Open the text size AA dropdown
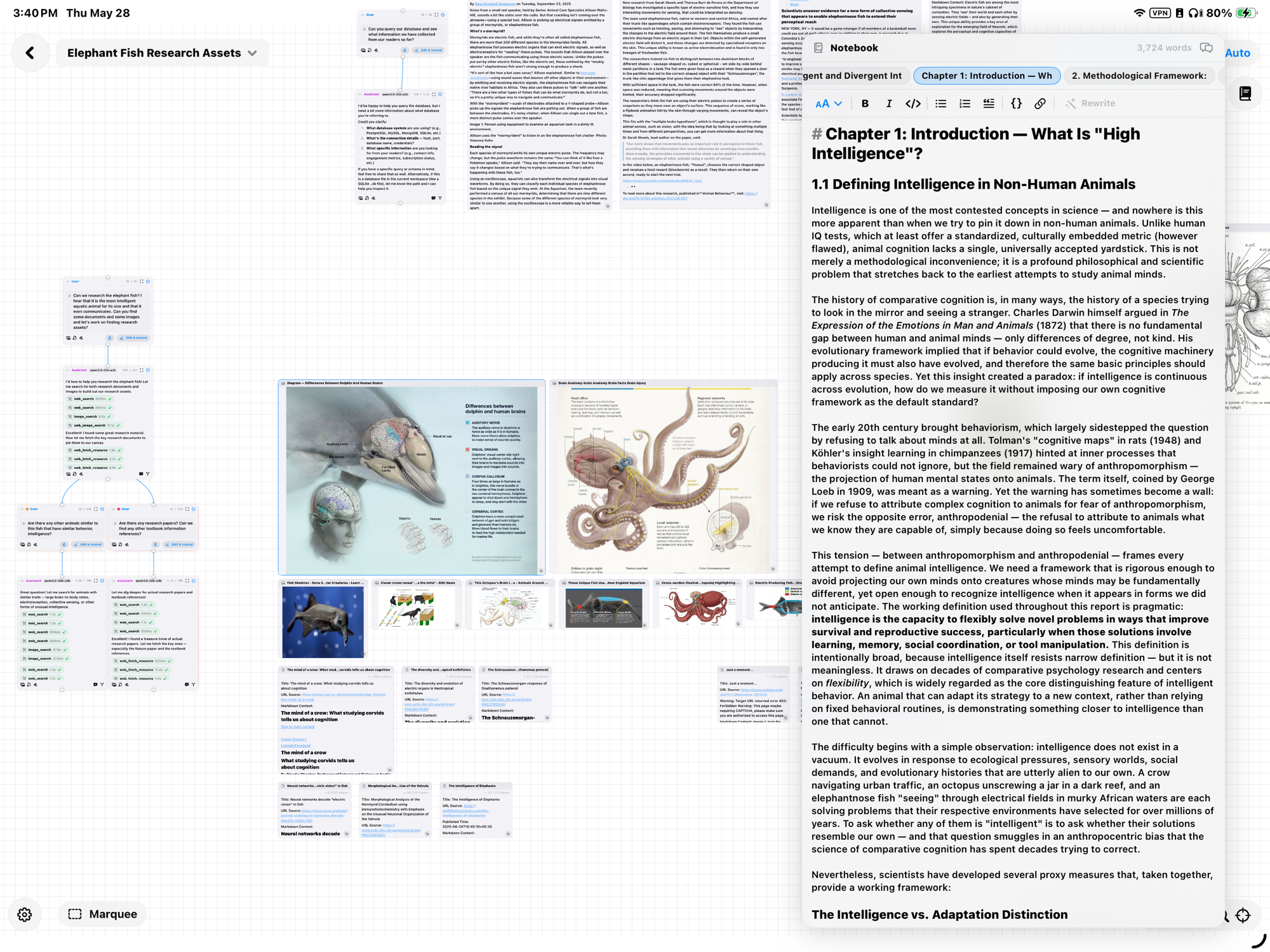This screenshot has width=1270, height=952. point(829,104)
